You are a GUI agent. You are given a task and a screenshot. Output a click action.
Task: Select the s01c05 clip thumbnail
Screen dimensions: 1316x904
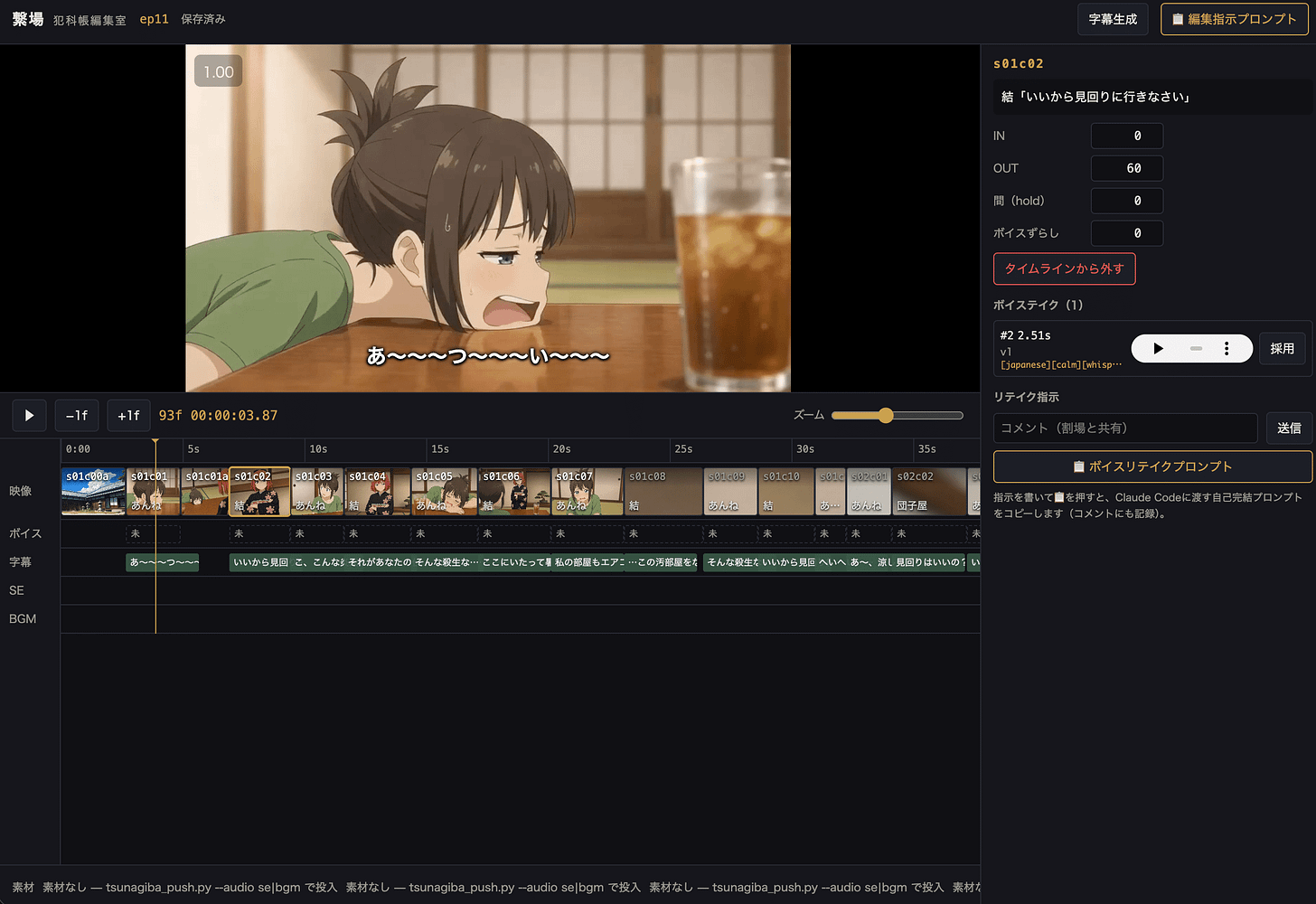tap(445, 492)
